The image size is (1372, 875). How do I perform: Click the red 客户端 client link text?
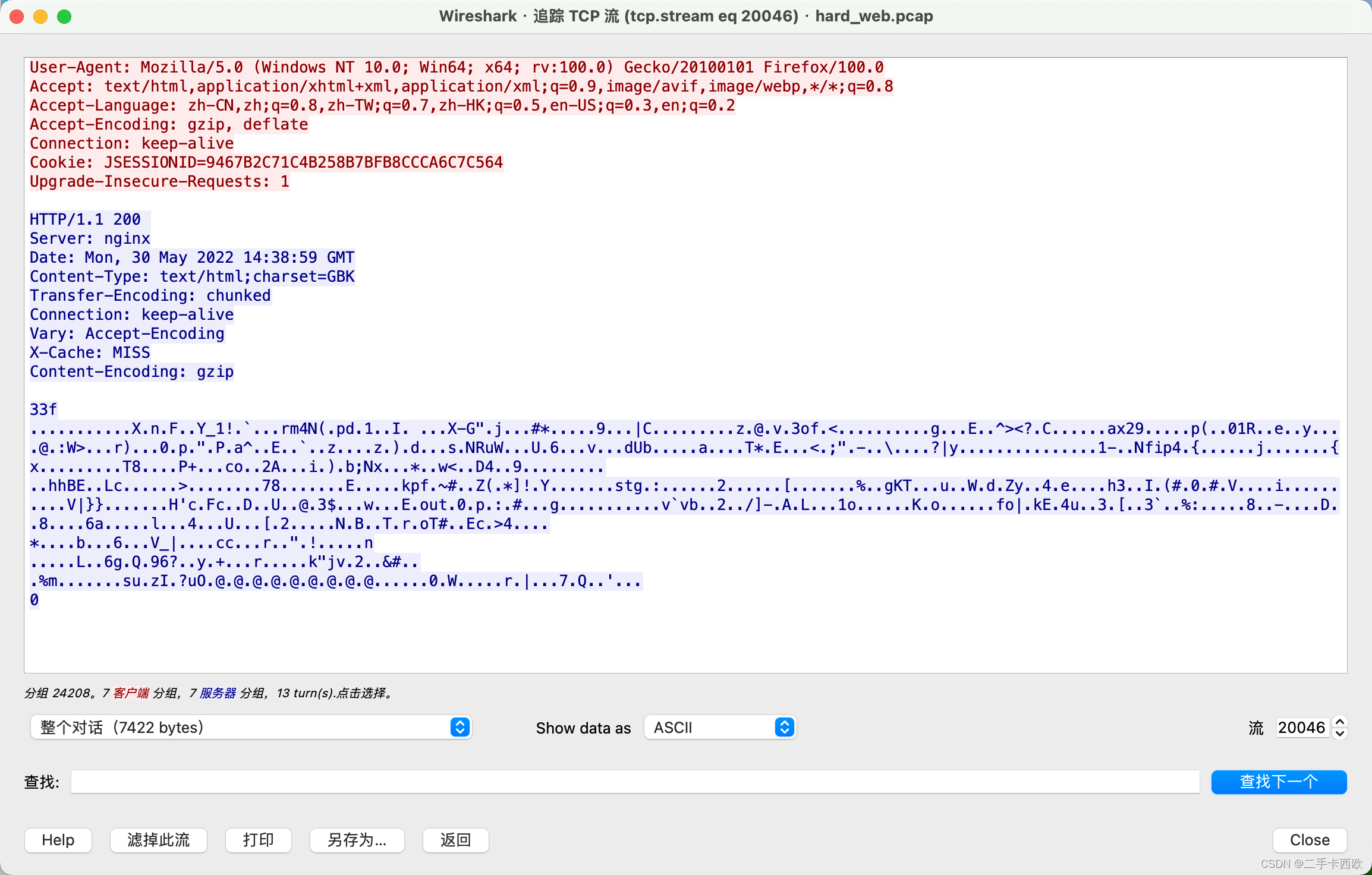(x=131, y=693)
